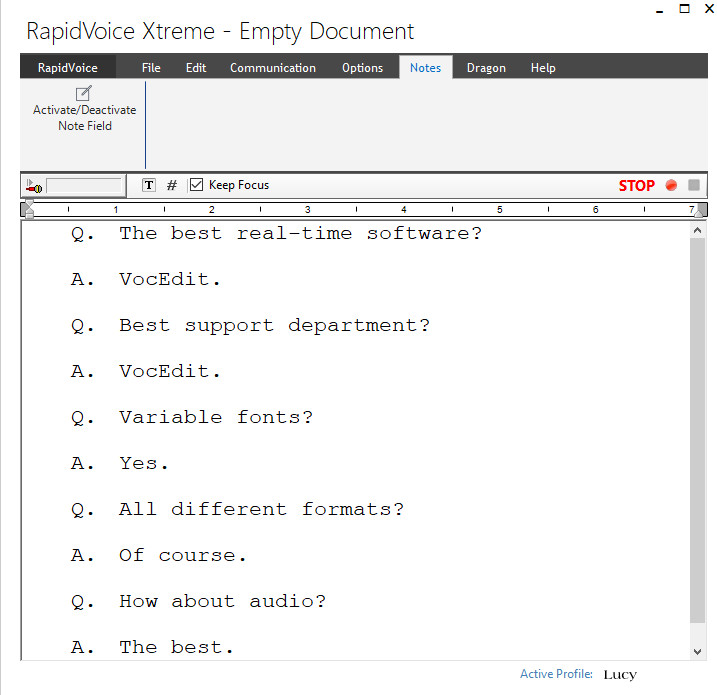Open the RapidVoice tab
This screenshot has width=717, height=695.
pyautogui.click(x=68, y=68)
